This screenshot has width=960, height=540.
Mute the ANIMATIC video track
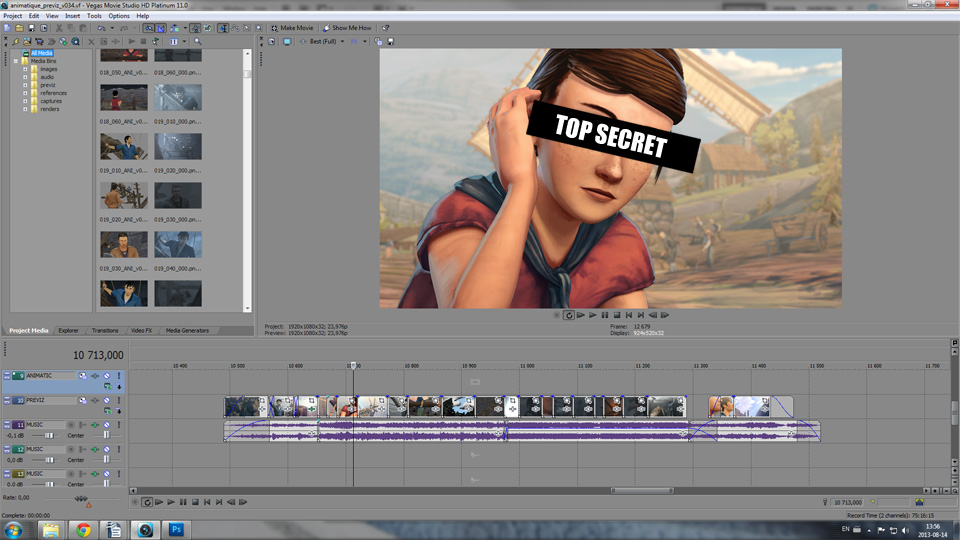tap(106, 376)
